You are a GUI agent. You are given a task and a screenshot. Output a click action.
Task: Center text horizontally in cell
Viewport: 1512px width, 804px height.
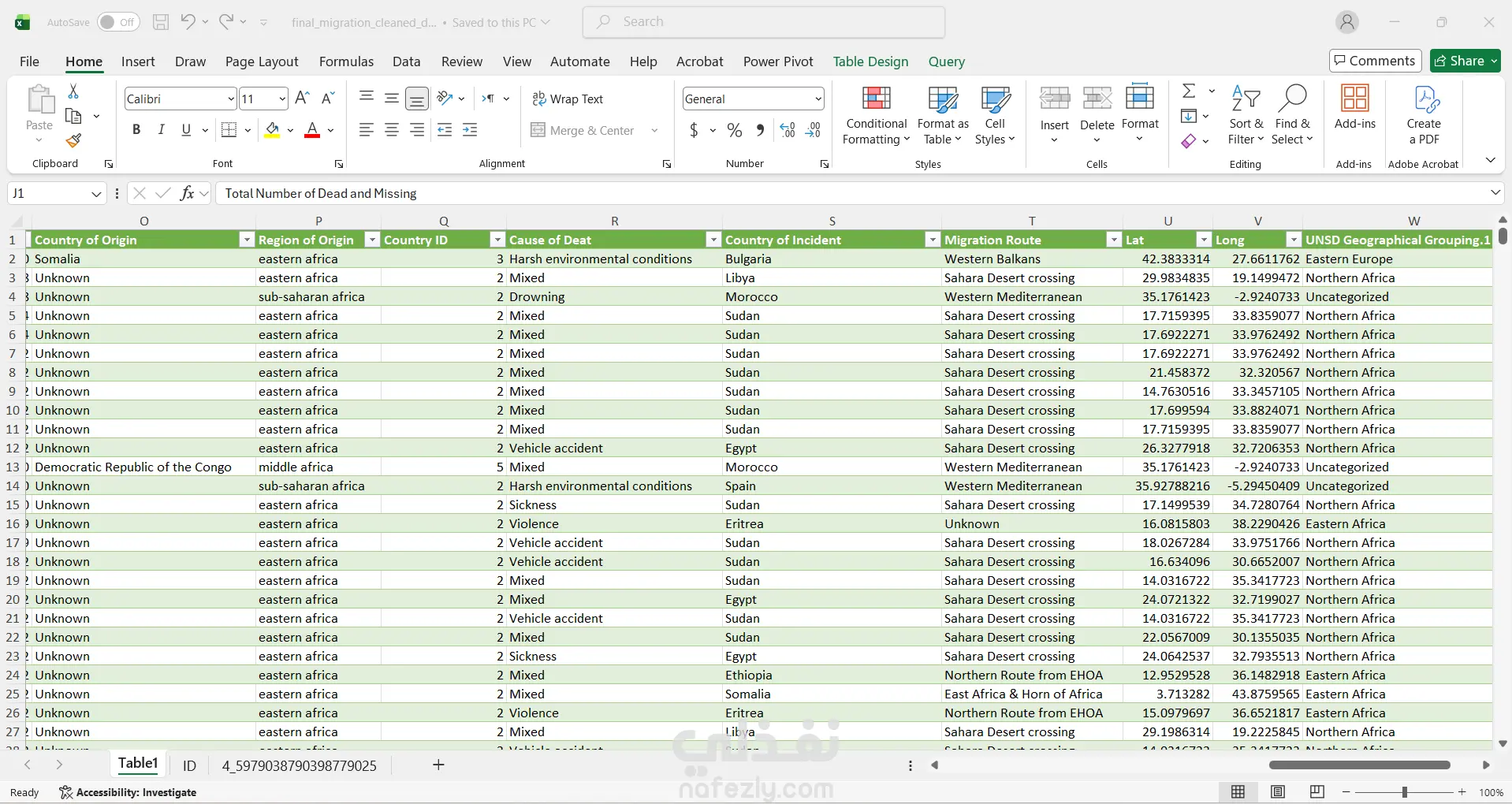coord(392,130)
